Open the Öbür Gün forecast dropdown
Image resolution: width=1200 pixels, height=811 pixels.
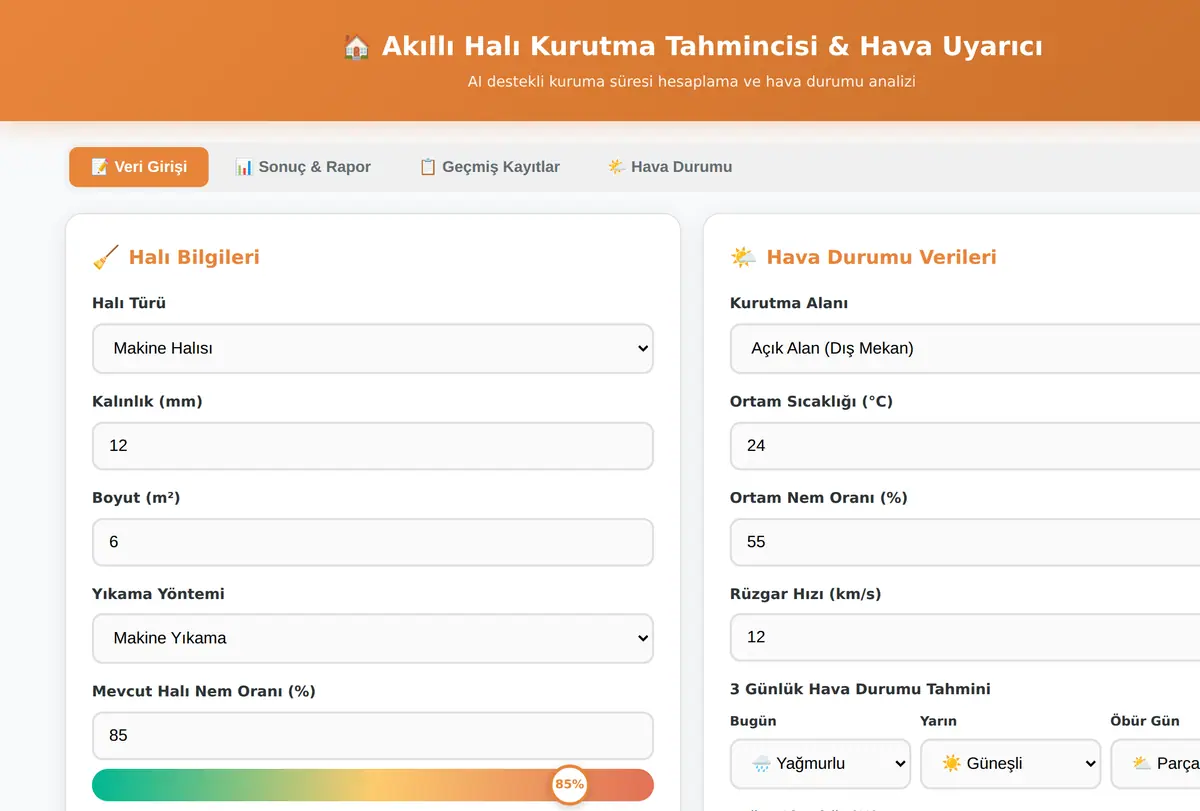pyautogui.click(x=1156, y=764)
